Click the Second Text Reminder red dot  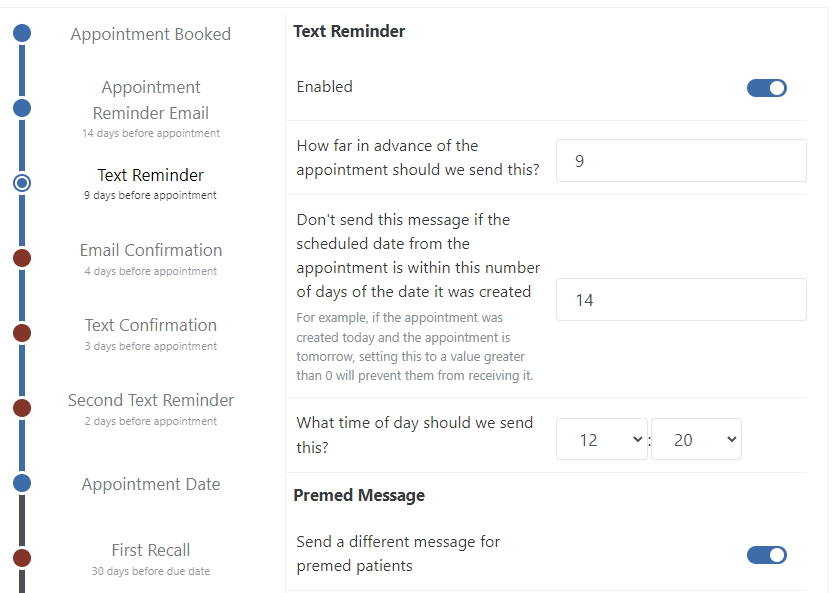(x=22, y=408)
